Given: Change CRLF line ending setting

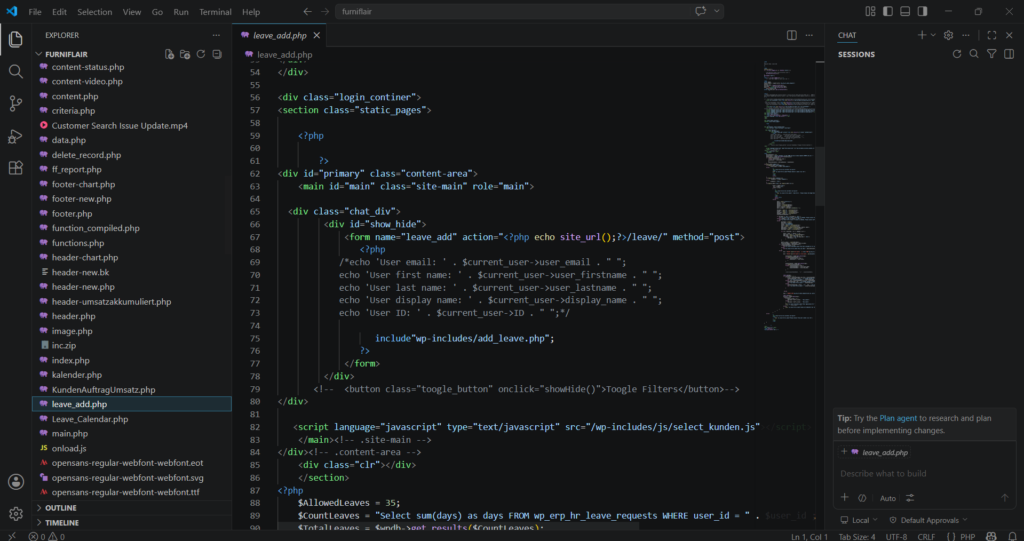Looking at the screenshot, I should pos(926,536).
